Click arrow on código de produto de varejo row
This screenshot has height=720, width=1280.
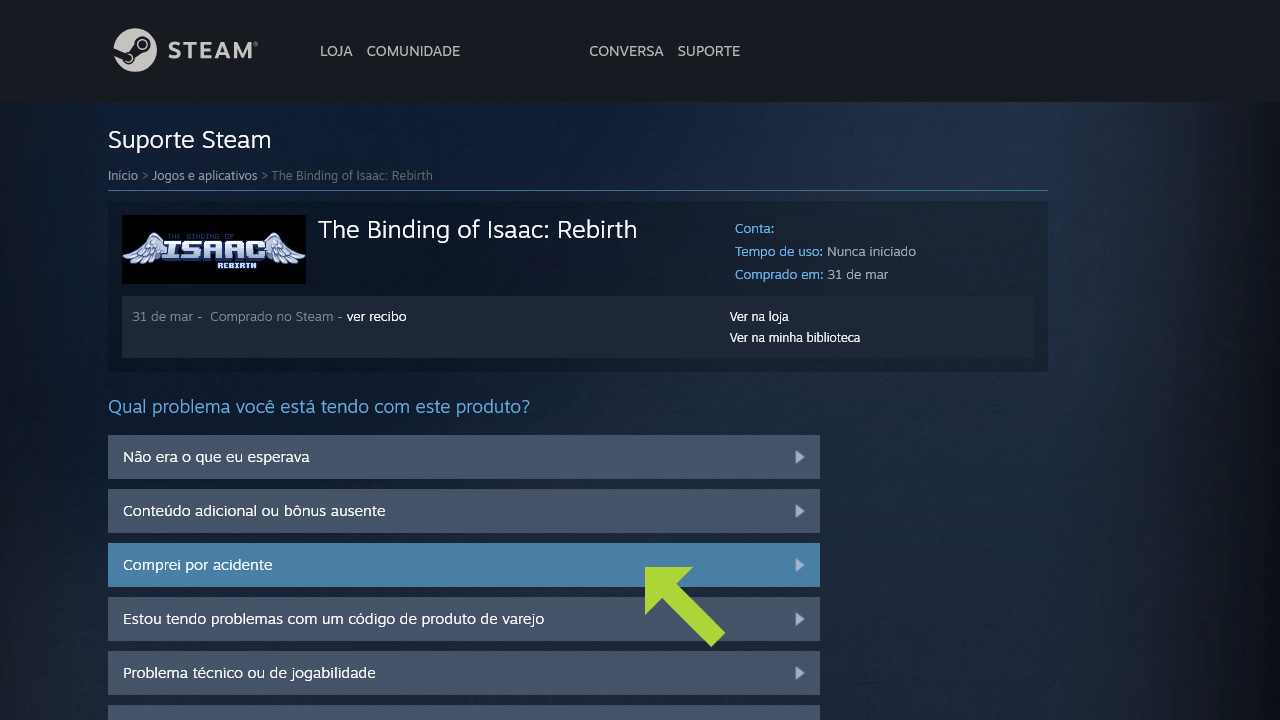click(x=800, y=619)
